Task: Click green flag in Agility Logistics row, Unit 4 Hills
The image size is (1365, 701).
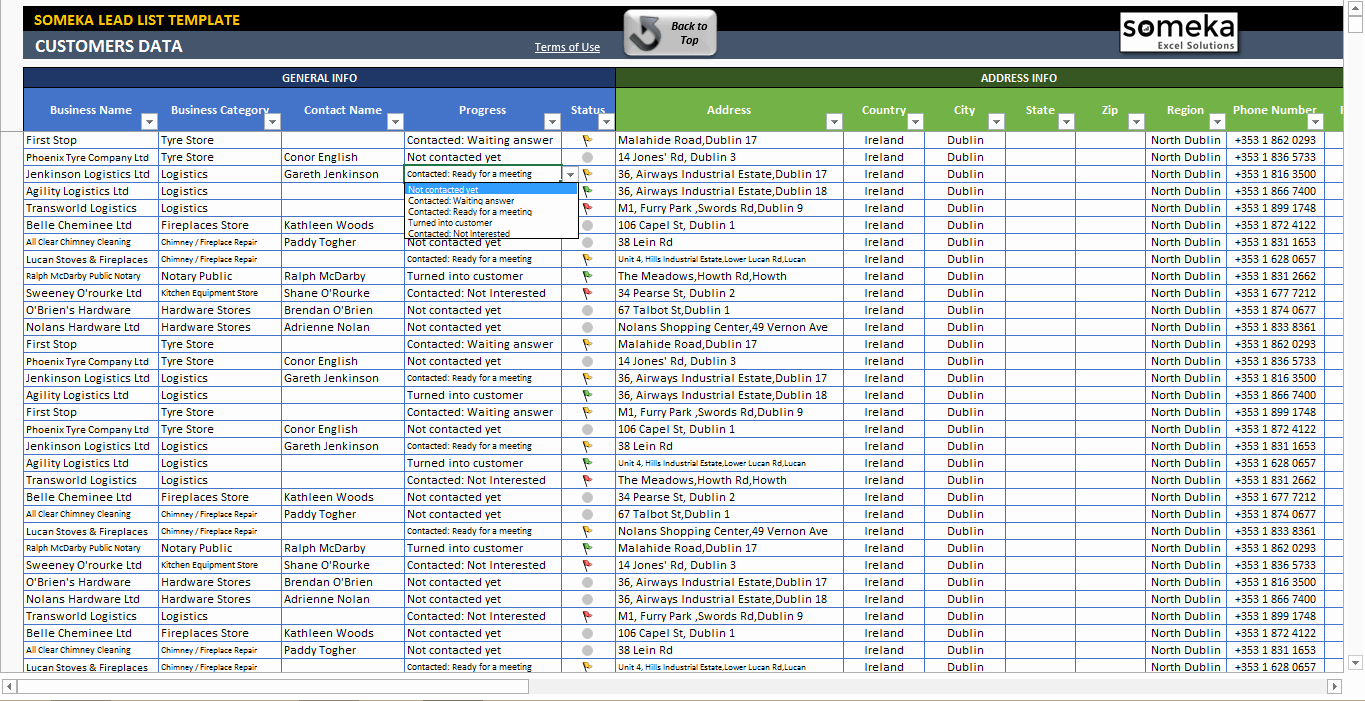Action: [x=588, y=463]
